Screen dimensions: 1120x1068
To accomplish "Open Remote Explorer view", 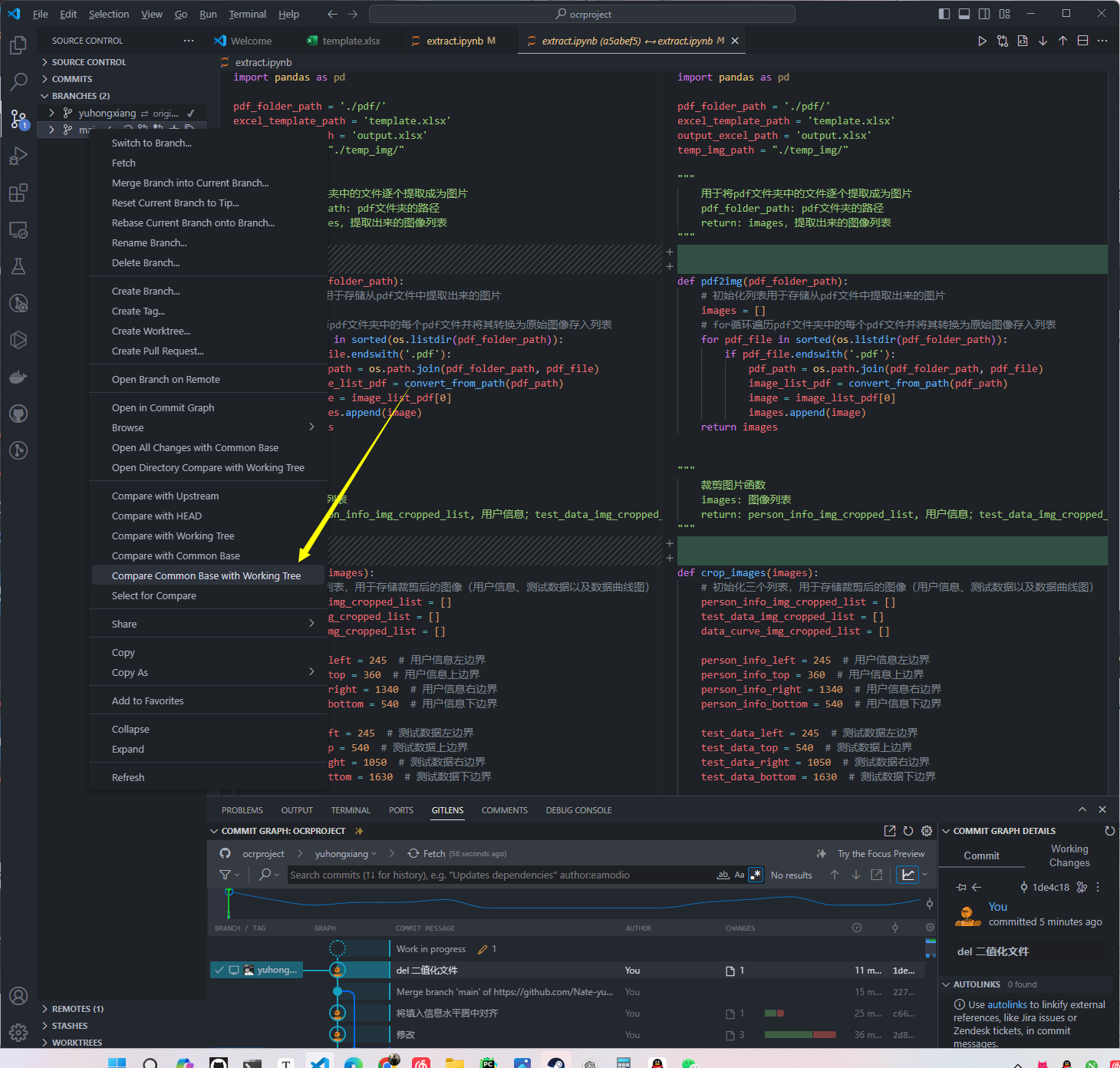I will click(x=18, y=229).
